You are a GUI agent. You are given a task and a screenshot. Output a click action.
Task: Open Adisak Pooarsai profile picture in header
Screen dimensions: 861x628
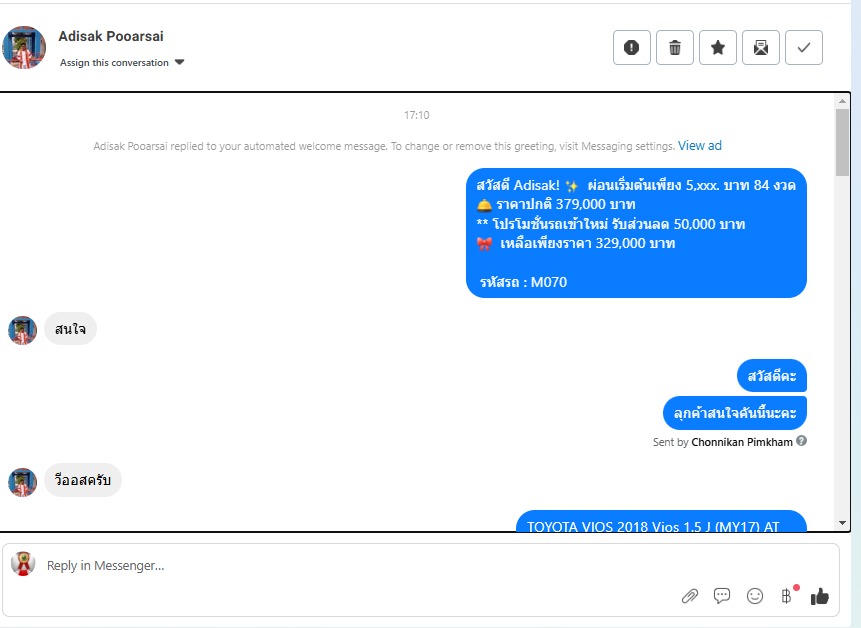24,47
